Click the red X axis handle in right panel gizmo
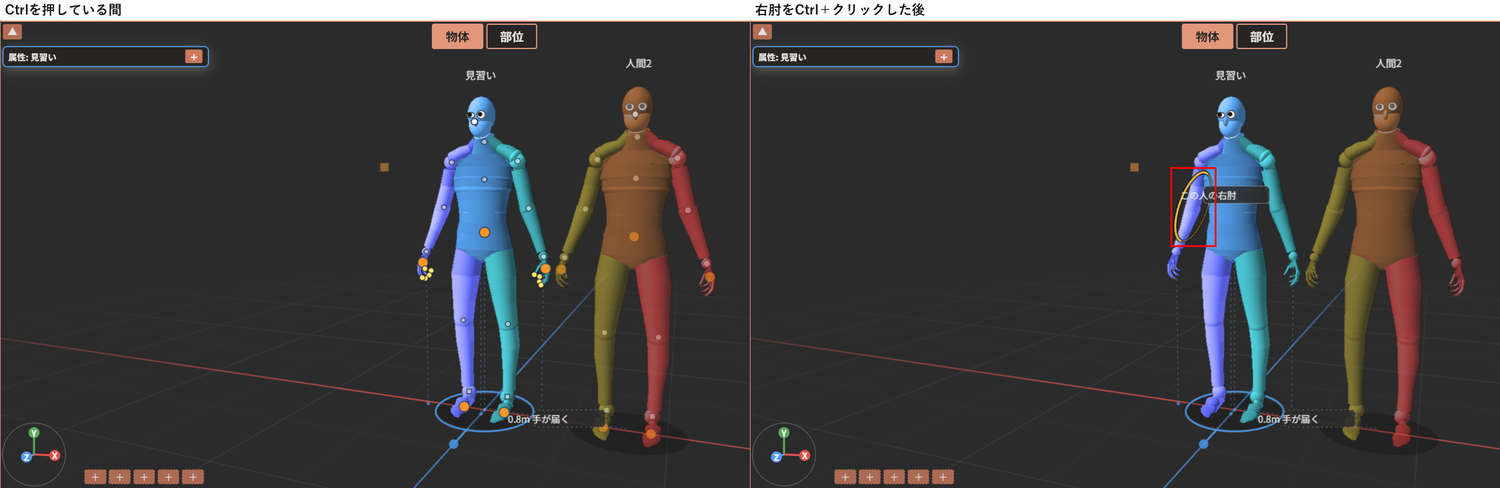The height and width of the screenshot is (488, 1500). (805, 455)
